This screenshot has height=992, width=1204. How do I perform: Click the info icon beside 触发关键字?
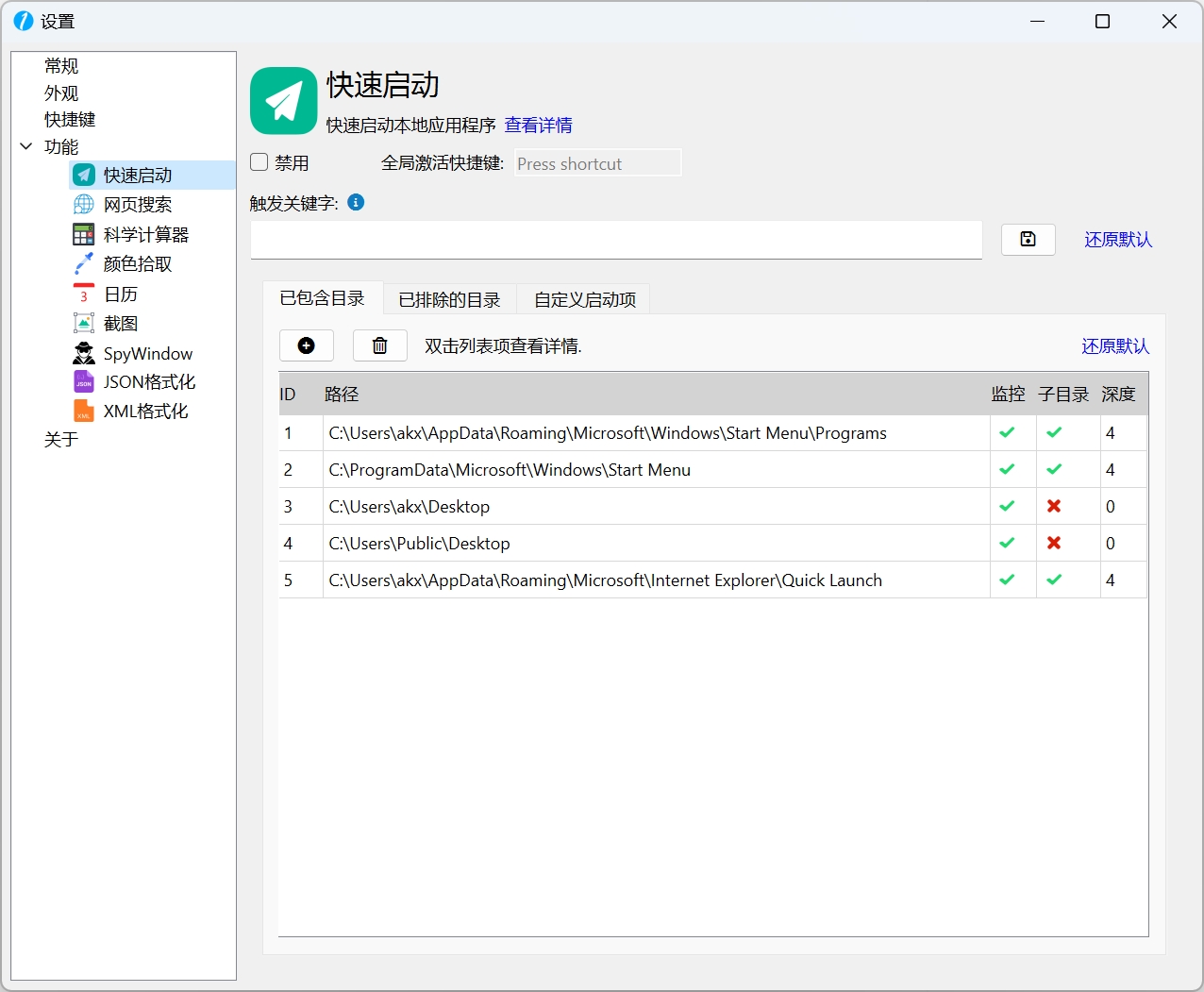point(356,203)
